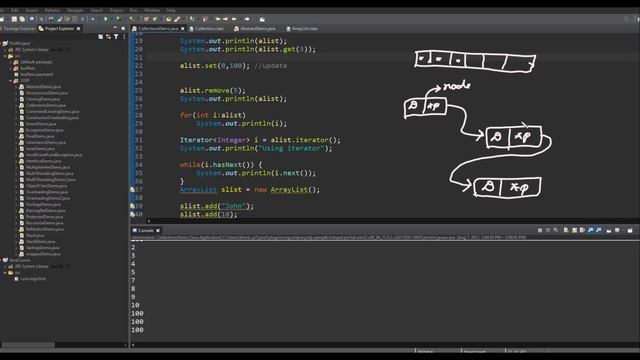Toggle Link with Editor in Project Explorer
Image resolution: width=640 pixels, height=360 pixels.
click(x=108, y=37)
